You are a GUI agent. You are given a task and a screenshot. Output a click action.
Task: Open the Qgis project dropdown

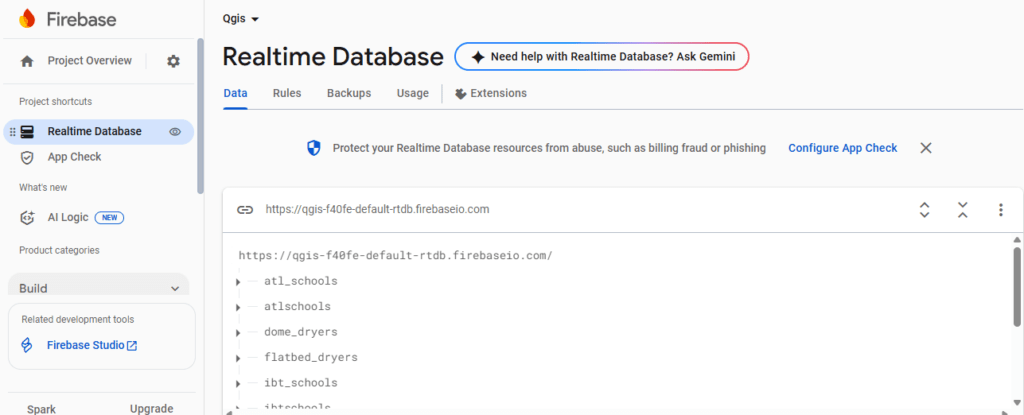click(x=241, y=19)
